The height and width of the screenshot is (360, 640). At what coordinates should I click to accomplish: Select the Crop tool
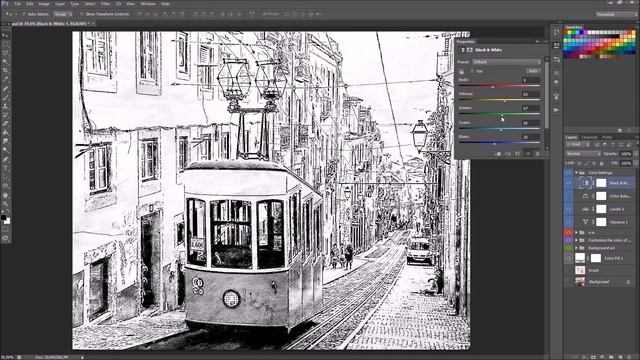pyautogui.click(x=5, y=71)
